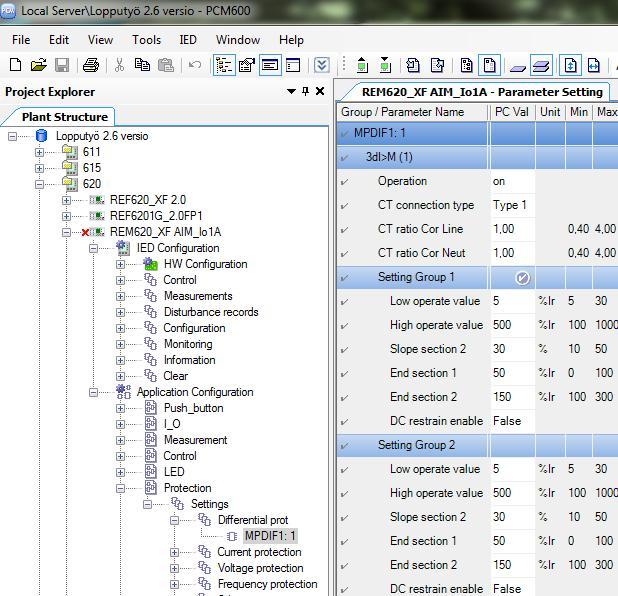Toggle the stacked layers all-groups icon
Screen dimensions: 618x596
[541, 65]
